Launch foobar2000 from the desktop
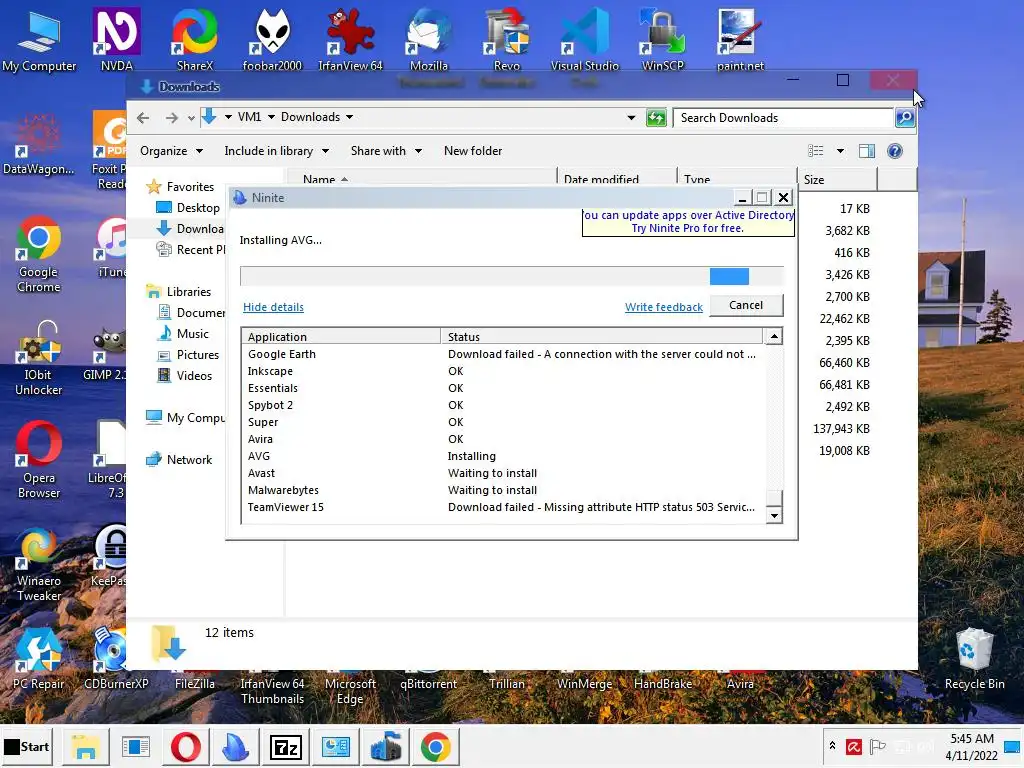Screen dimensions: 1024x768 click(272, 39)
